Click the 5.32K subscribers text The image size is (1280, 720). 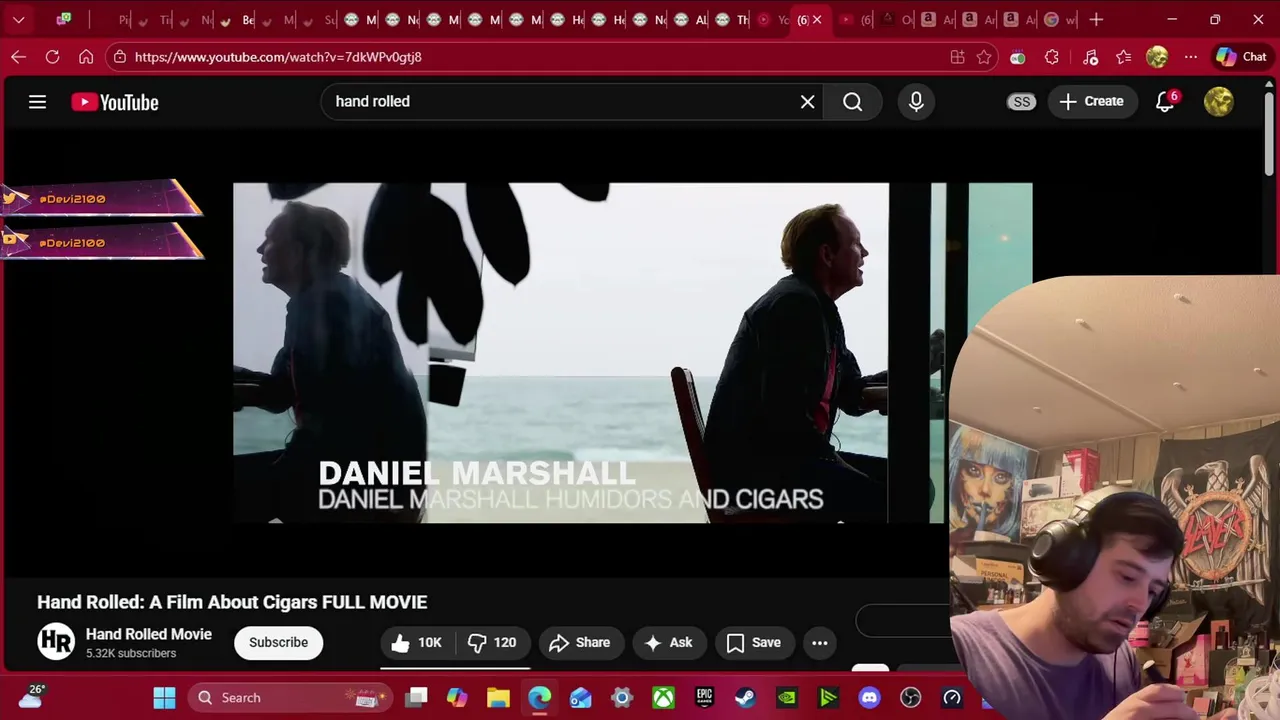point(131,653)
